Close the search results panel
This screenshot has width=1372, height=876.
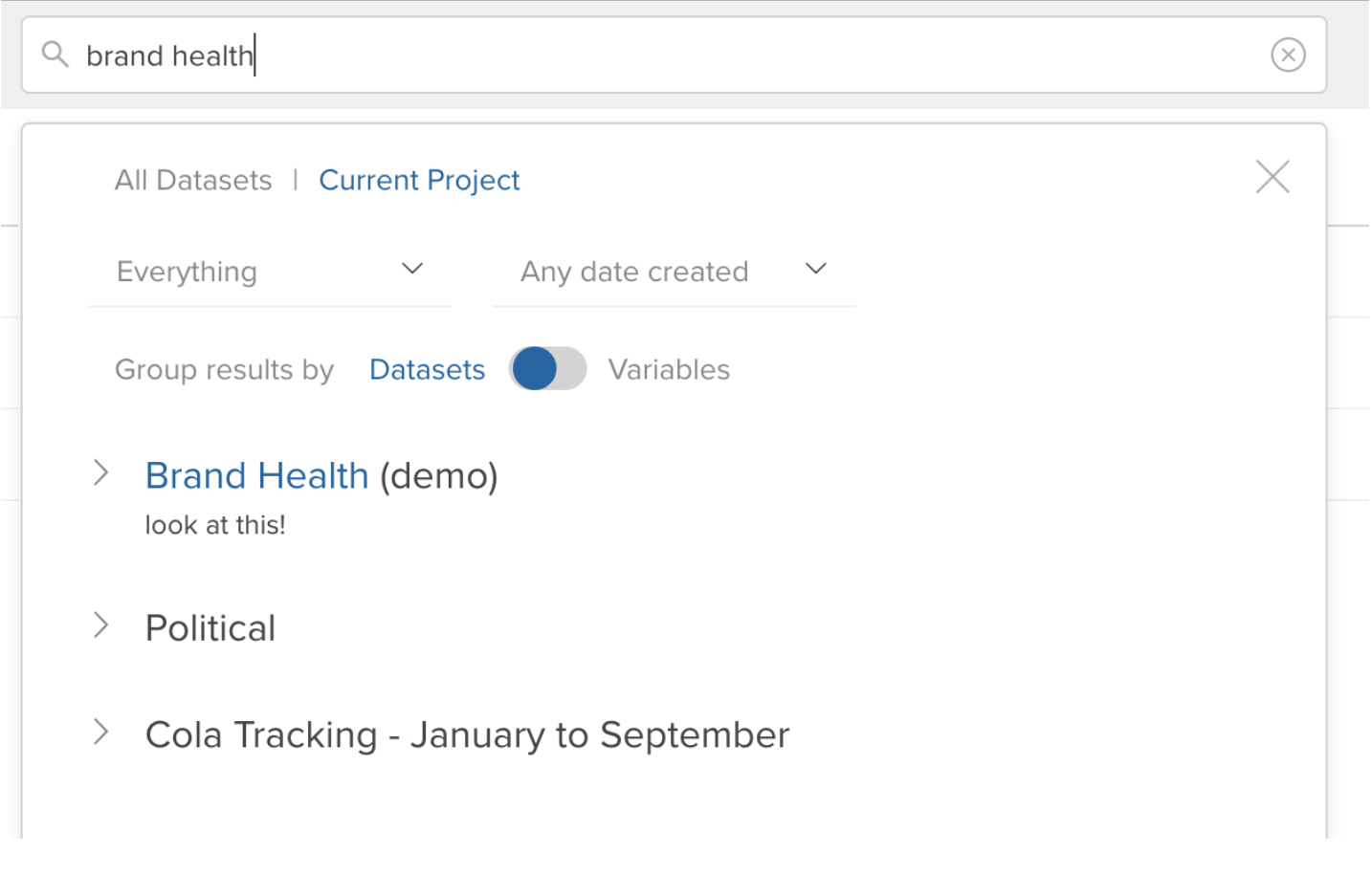click(1272, 177)
